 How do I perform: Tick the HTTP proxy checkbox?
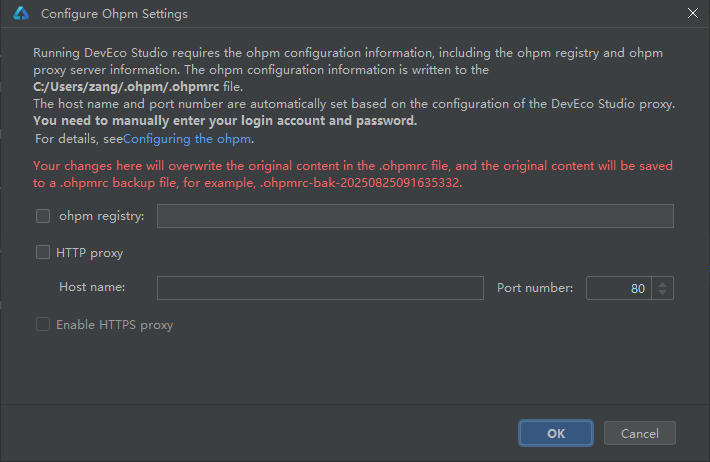click(x=43, y=253)
